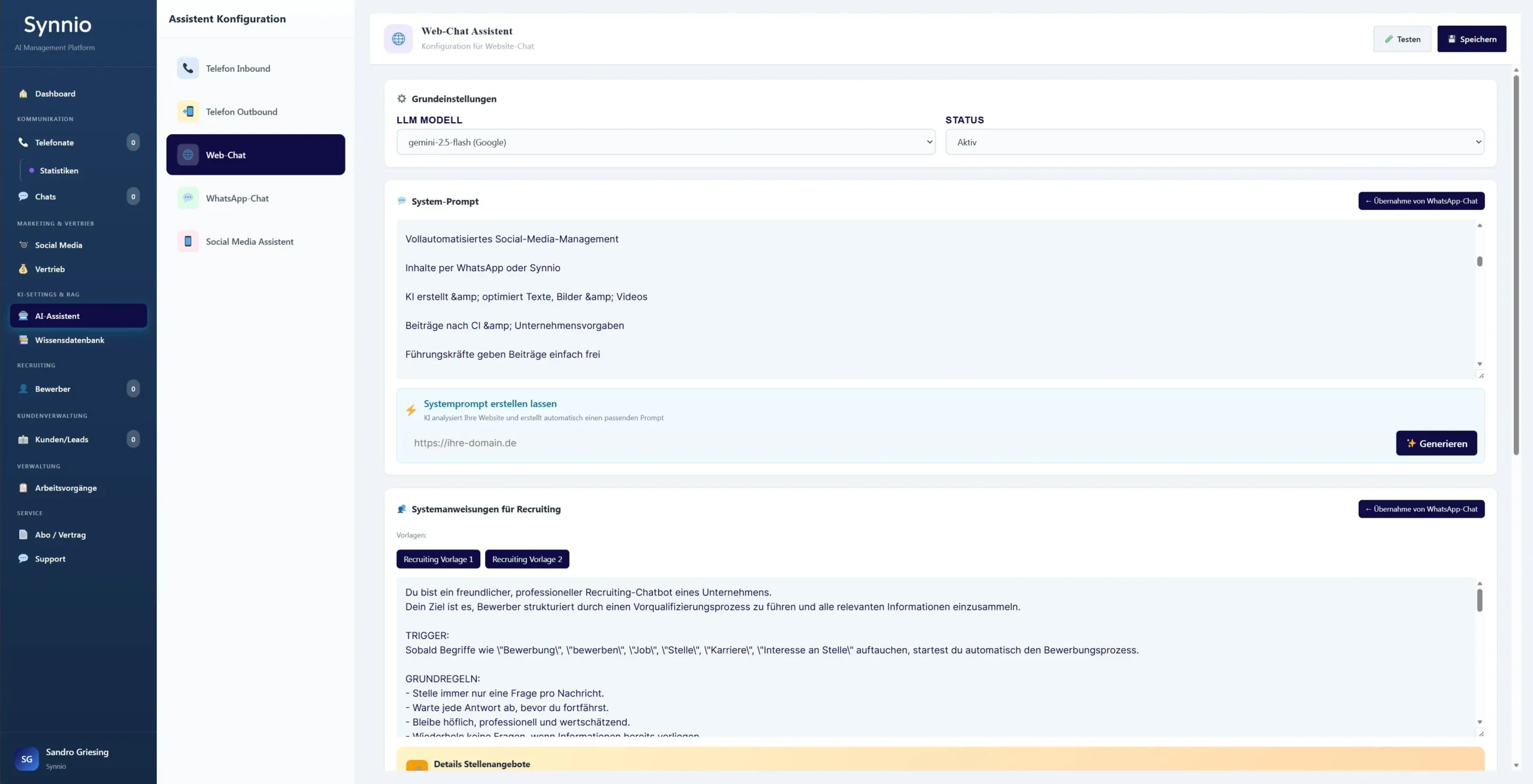Click the Testen button
This screenshot has height=784, width=1533.
1402,39
